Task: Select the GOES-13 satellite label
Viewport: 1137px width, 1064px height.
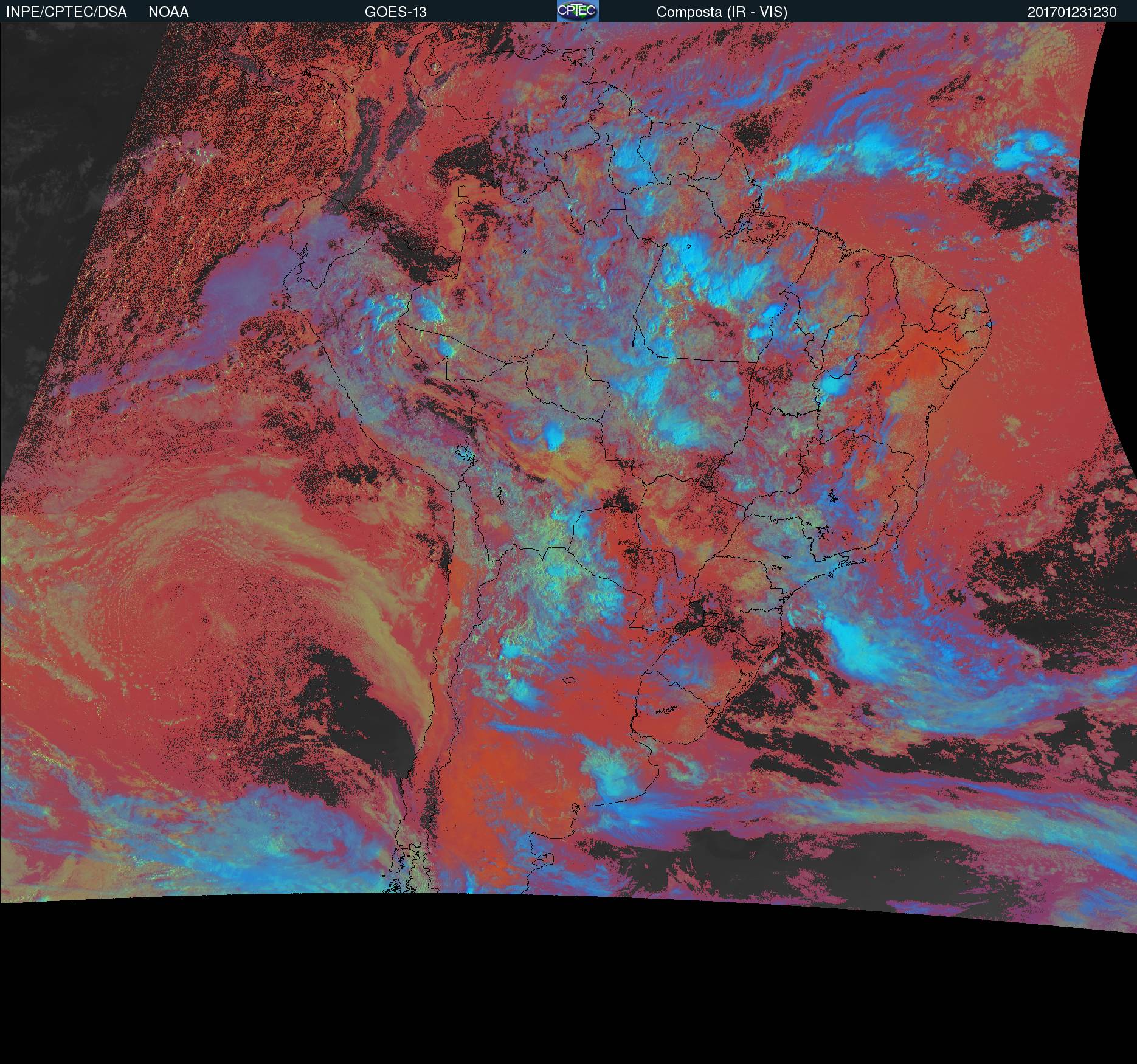Action: point(395,12)
